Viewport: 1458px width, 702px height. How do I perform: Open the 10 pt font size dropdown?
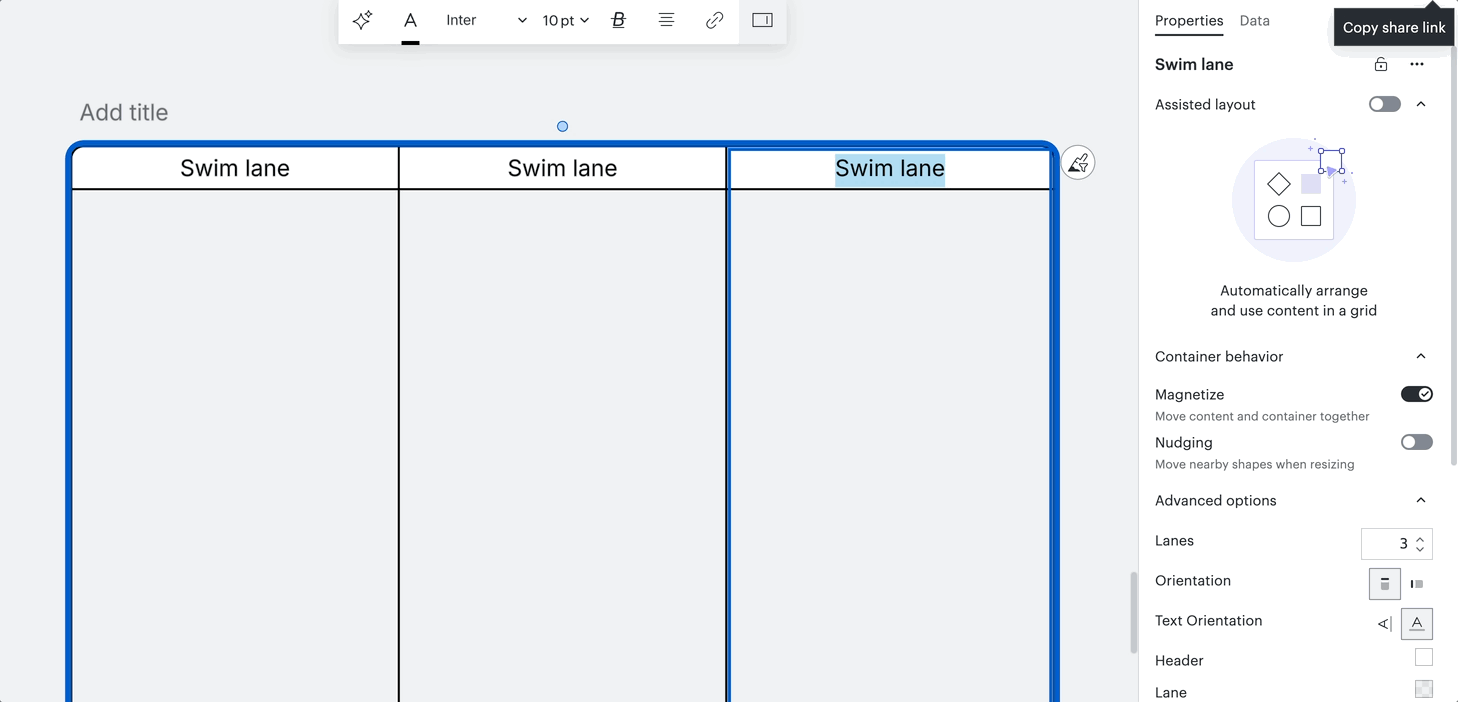pyautogui.click(x=565, y=20)
